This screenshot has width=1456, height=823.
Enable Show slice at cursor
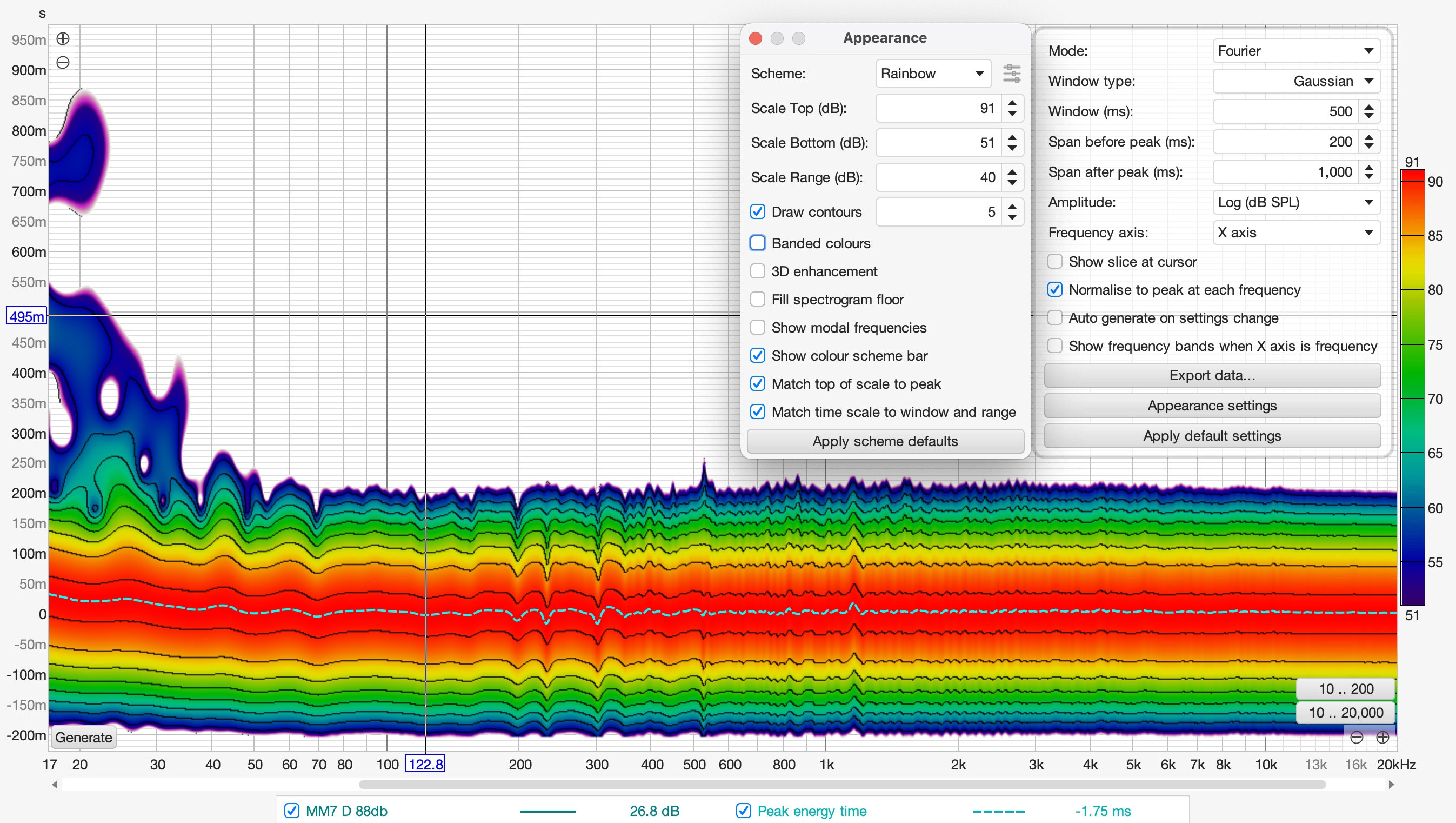(x=1054, y=261)
